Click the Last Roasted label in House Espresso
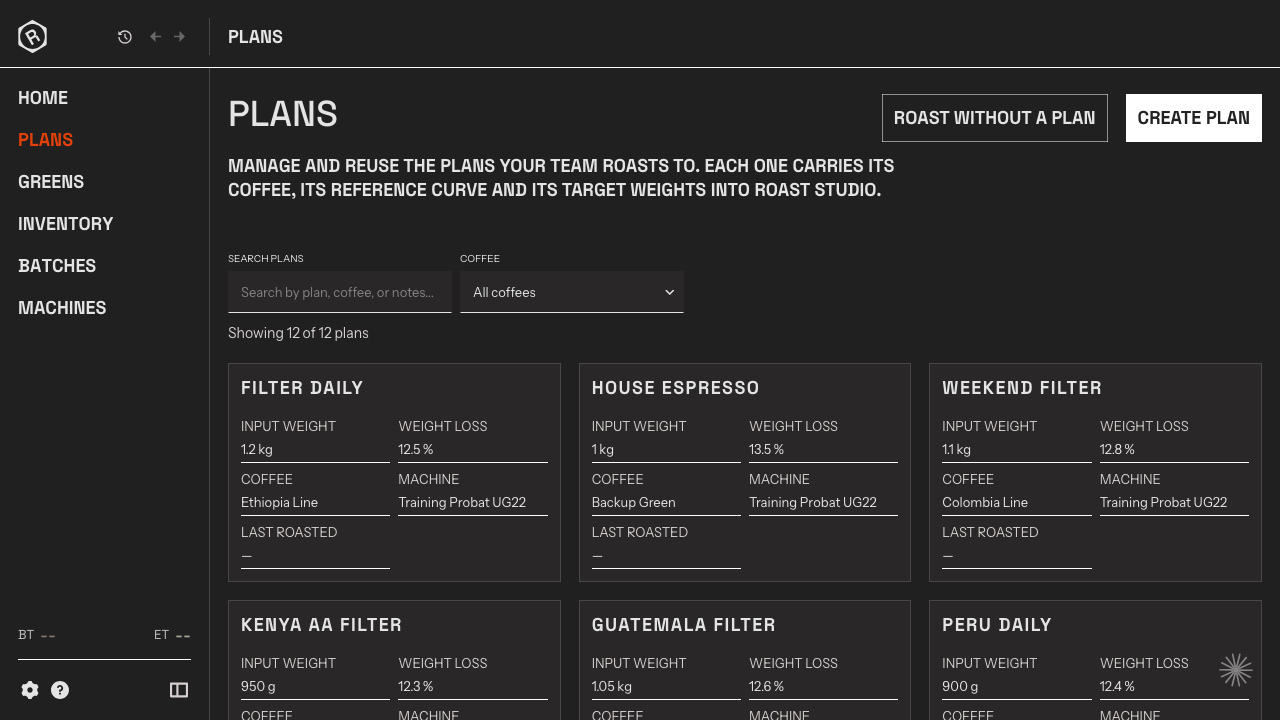This screenshot has height=720, width=1280. tap(640, 533)
